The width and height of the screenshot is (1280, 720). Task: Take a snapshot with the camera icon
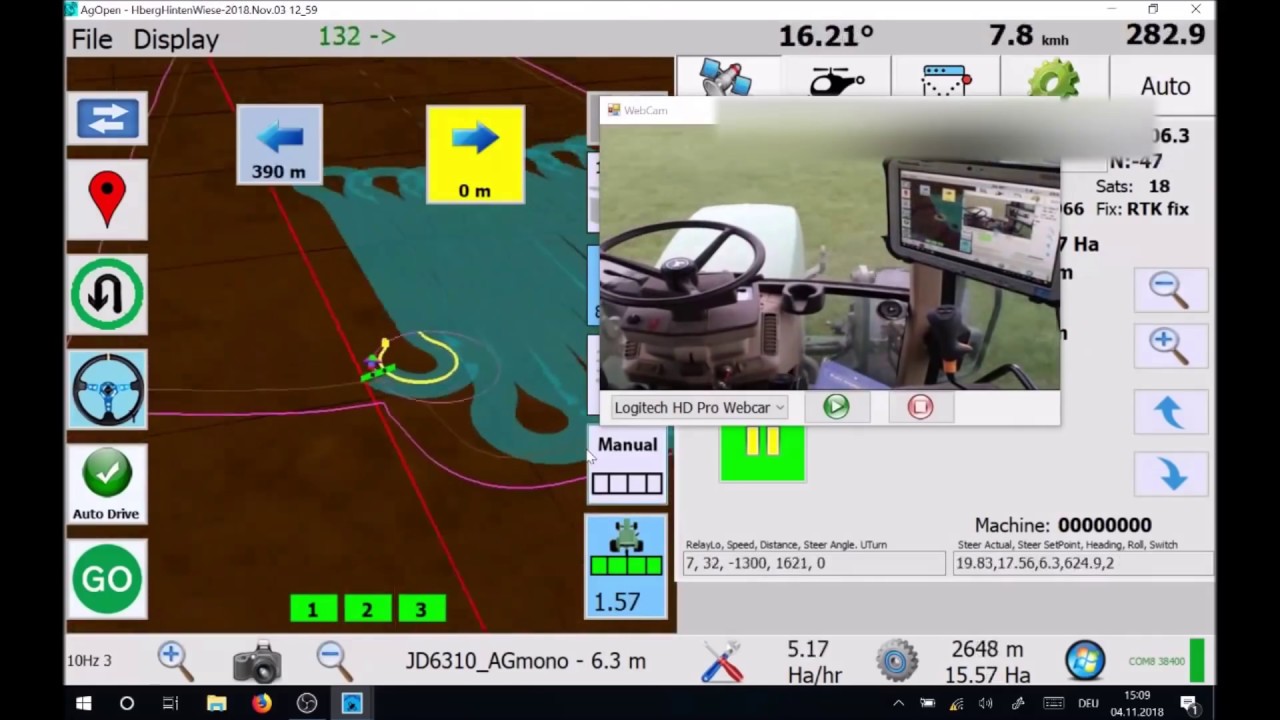point(257,662)
